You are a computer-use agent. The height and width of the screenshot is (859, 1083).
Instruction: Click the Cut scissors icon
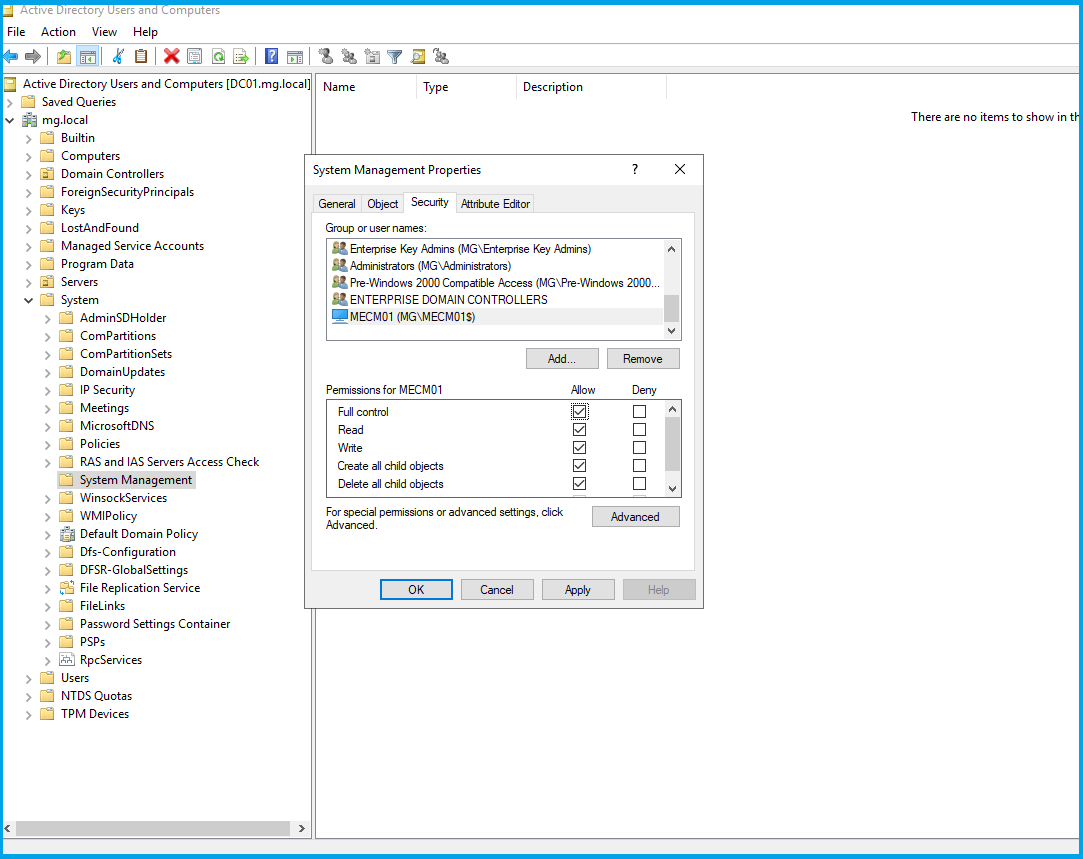(118, 57)
